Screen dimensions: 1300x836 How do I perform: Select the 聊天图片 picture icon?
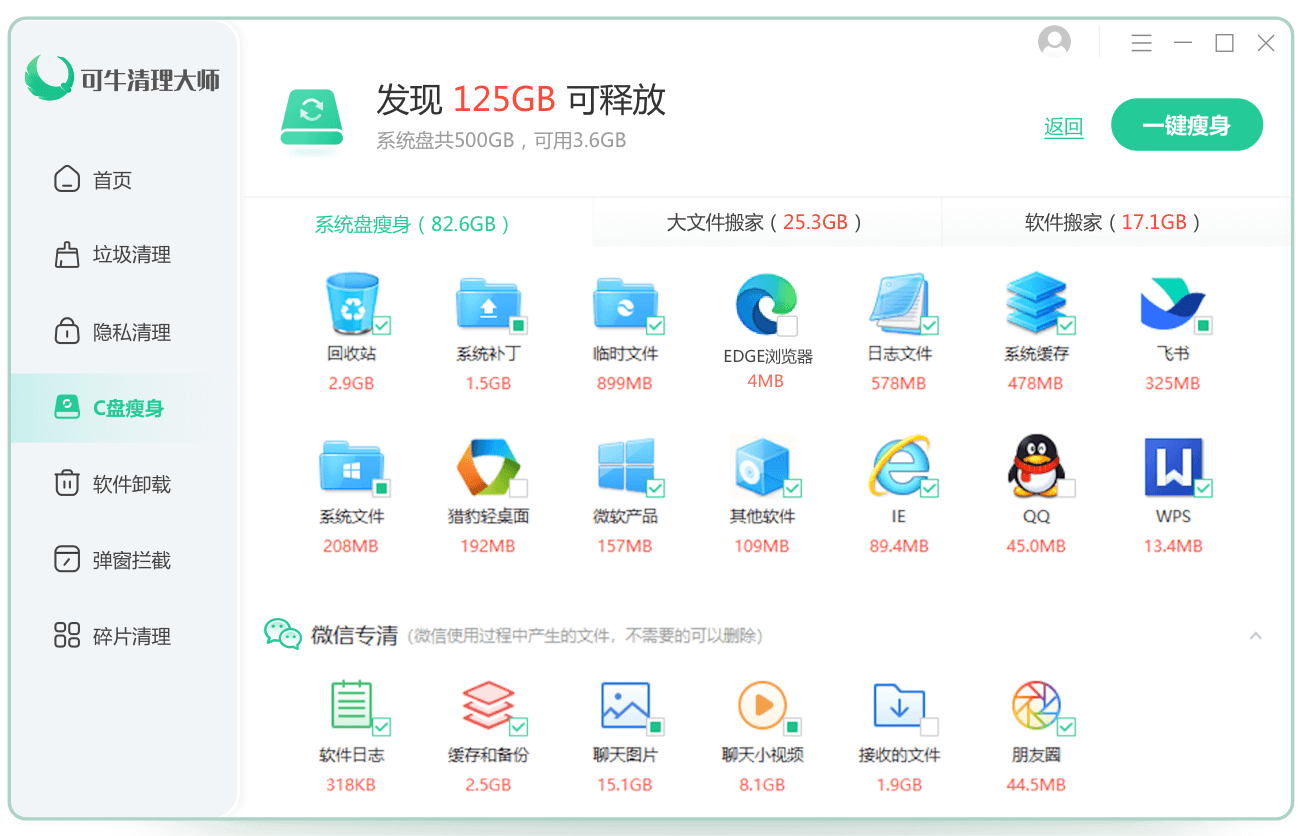626,706
